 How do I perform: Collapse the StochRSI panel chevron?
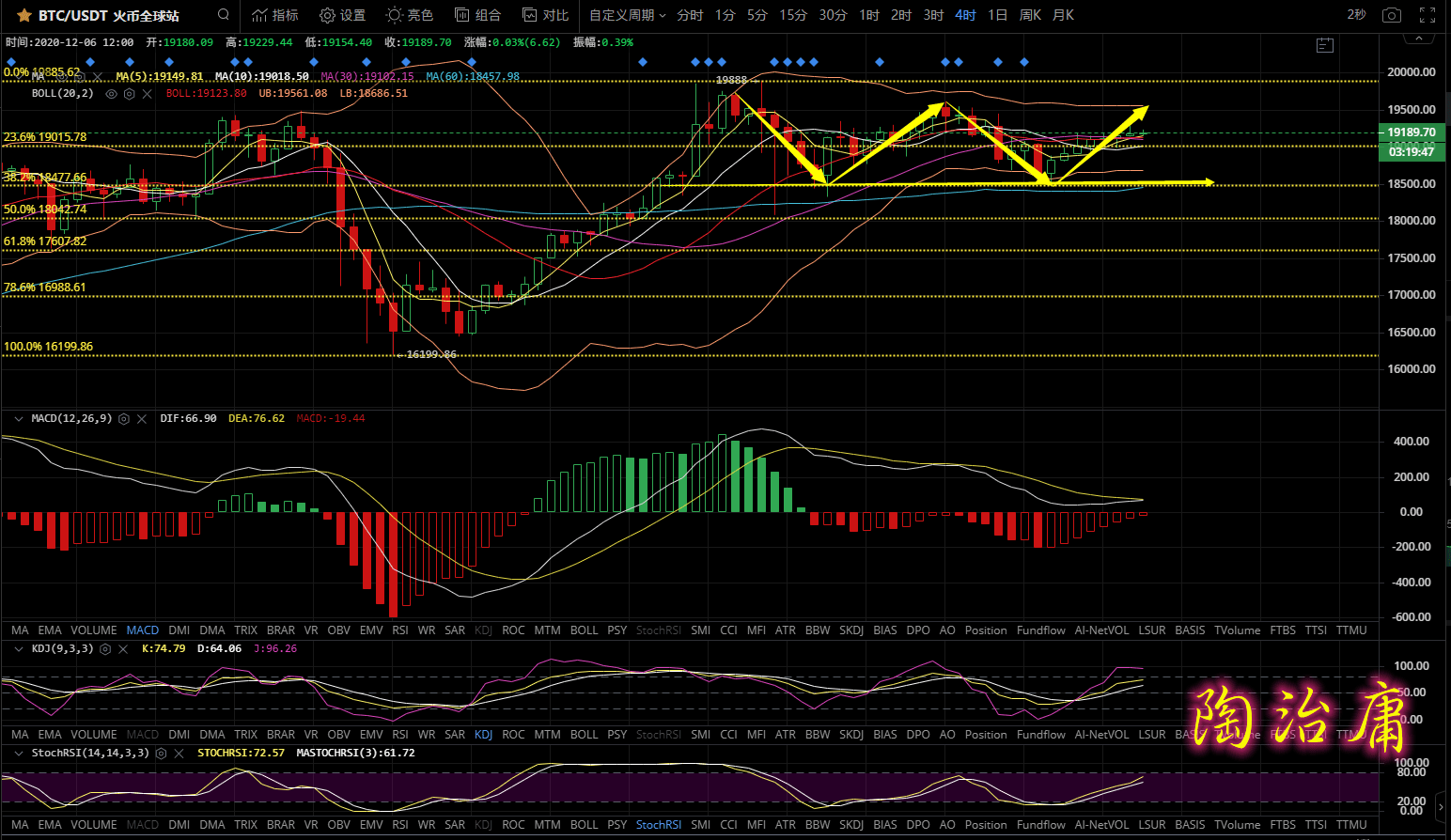[x=18, y=754]
